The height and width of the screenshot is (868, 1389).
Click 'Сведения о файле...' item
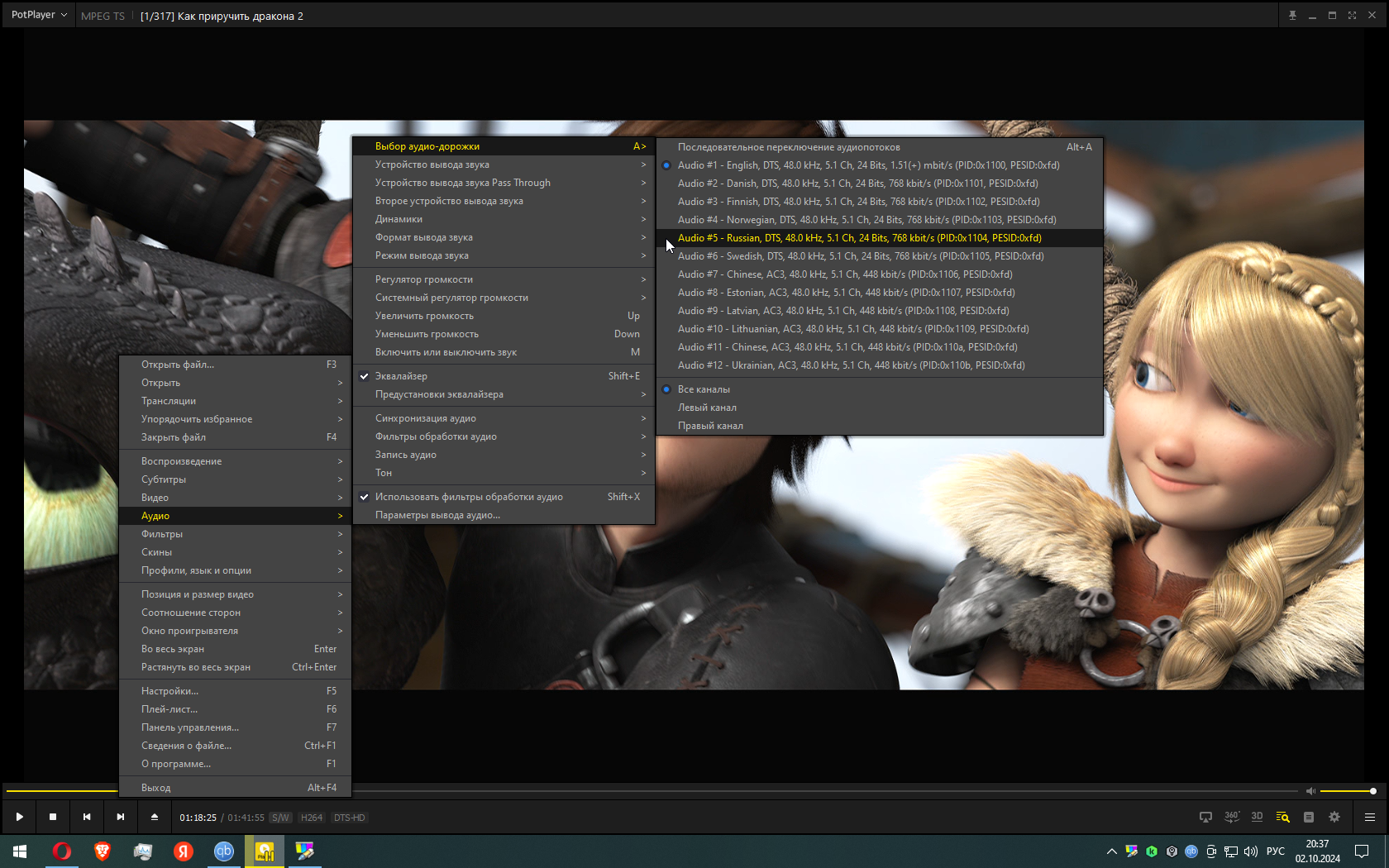(235, 746)
